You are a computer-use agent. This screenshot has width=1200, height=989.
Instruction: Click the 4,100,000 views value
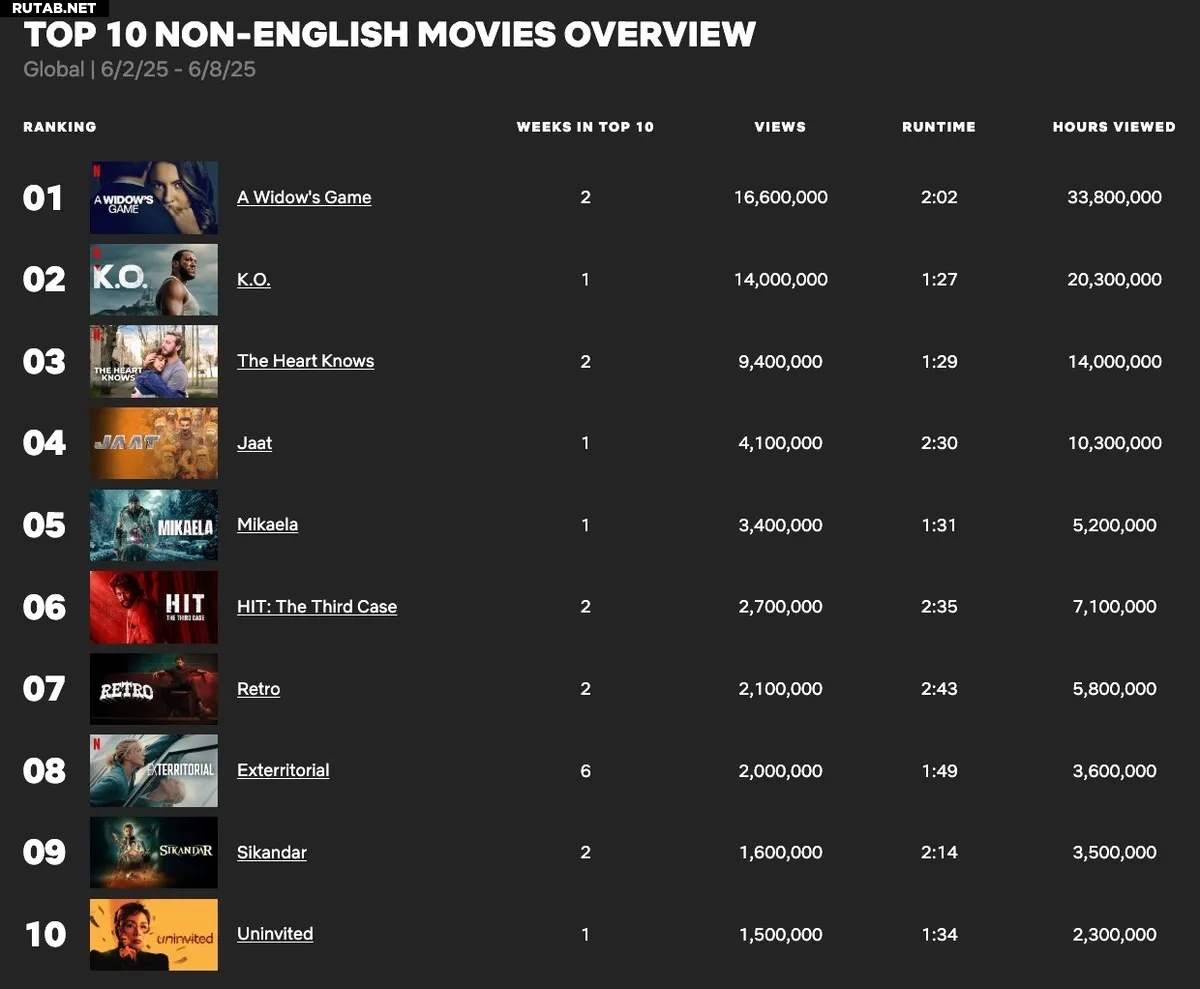tap(781, 443)
